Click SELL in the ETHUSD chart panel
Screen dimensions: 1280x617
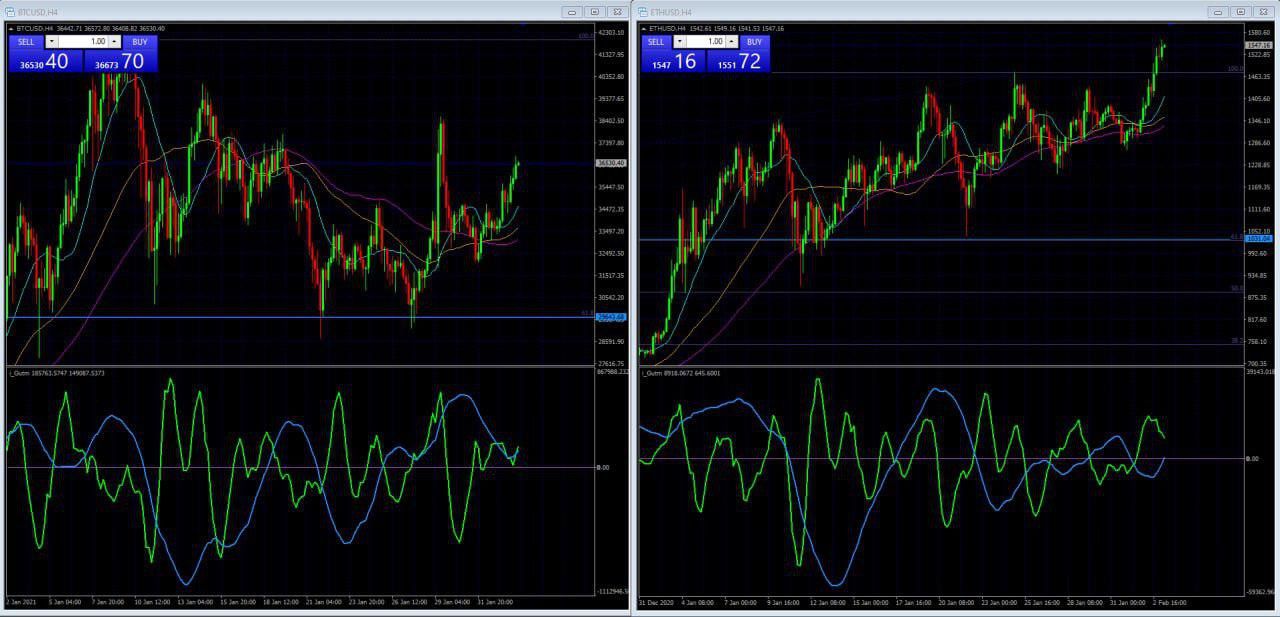pos(656,42)
